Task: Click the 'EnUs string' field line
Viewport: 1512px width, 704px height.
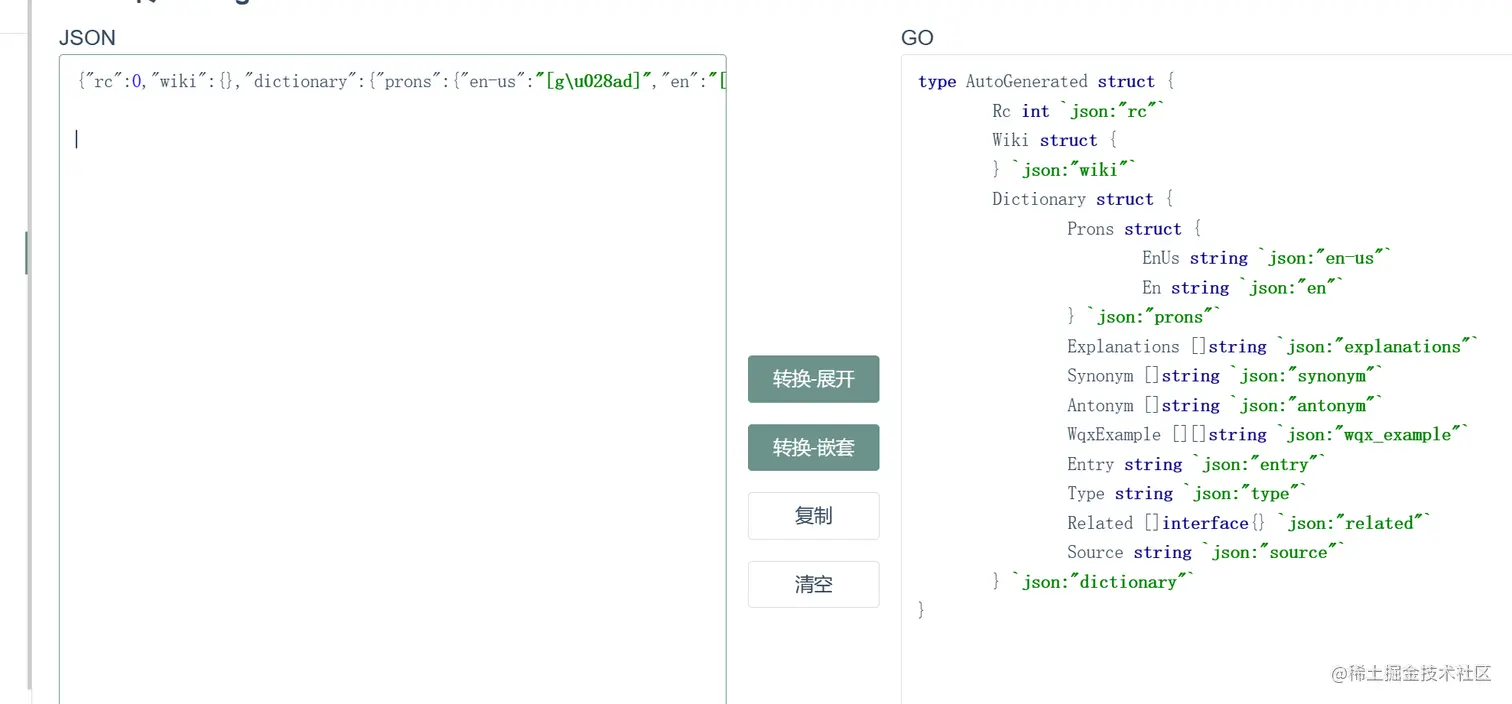Action: (x=1267, y=258)
